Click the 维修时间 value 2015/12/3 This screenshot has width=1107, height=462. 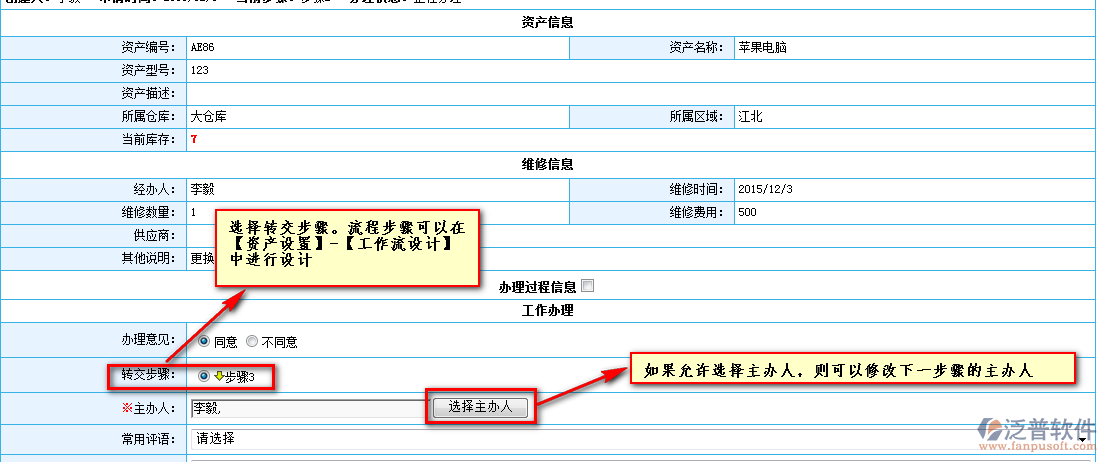[x=765, y=188]
